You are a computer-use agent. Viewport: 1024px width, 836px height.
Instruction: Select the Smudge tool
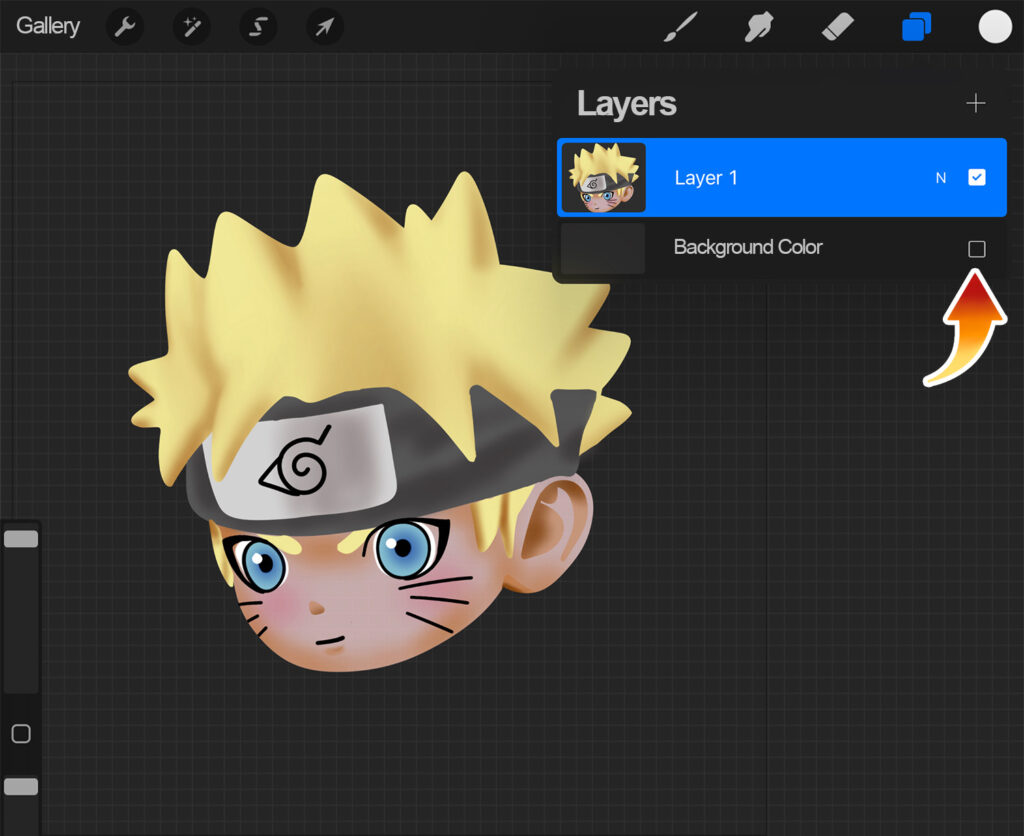(x=759, y=27)
